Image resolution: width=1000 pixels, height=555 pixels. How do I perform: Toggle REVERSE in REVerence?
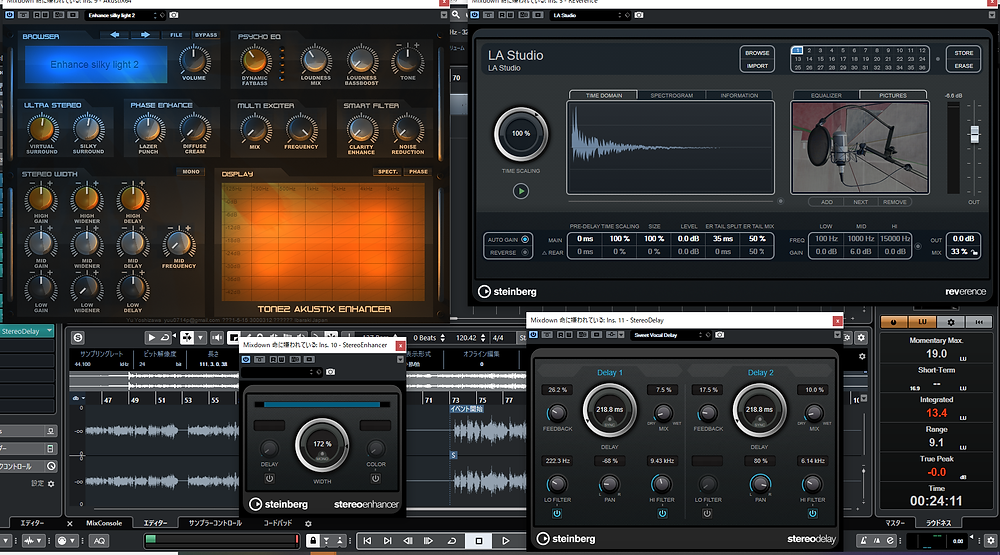525,252
